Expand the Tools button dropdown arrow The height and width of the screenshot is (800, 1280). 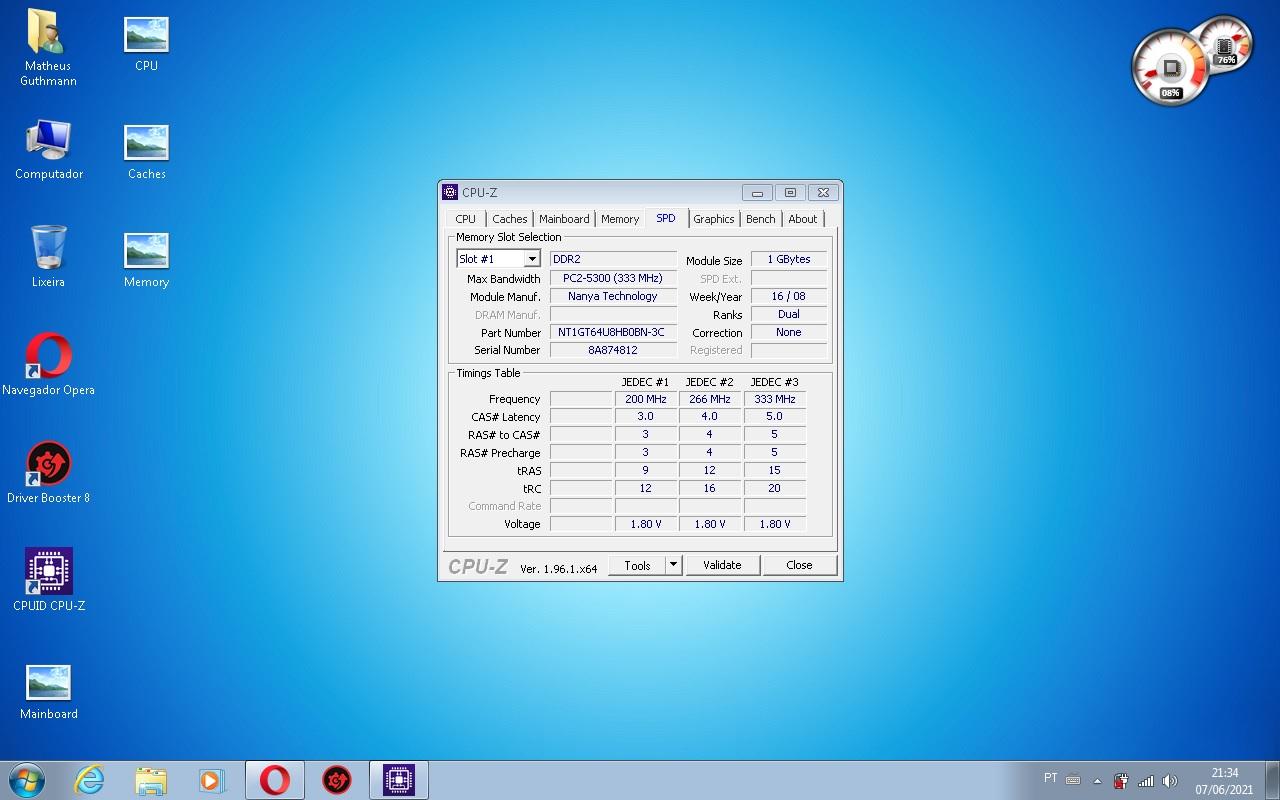tap(674, 565)
